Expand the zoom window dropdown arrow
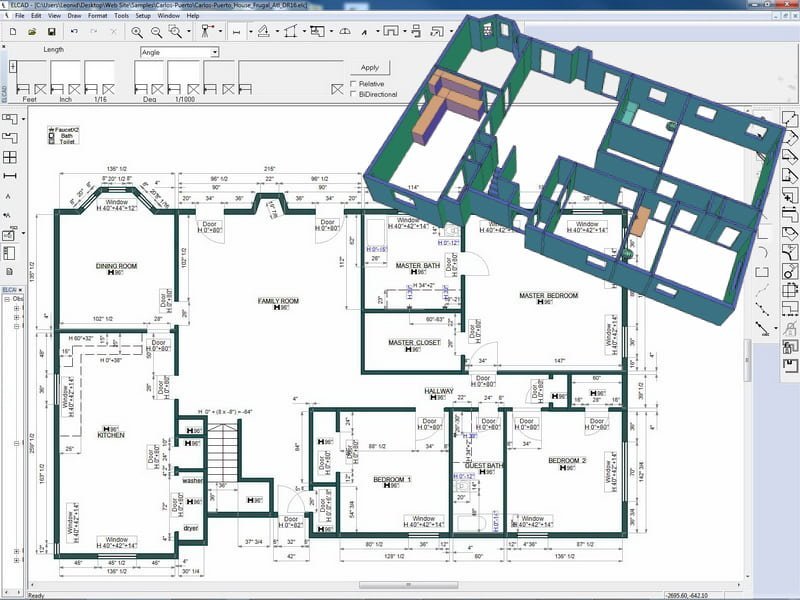This screenshot has width=800, height=600. point(189,32)
